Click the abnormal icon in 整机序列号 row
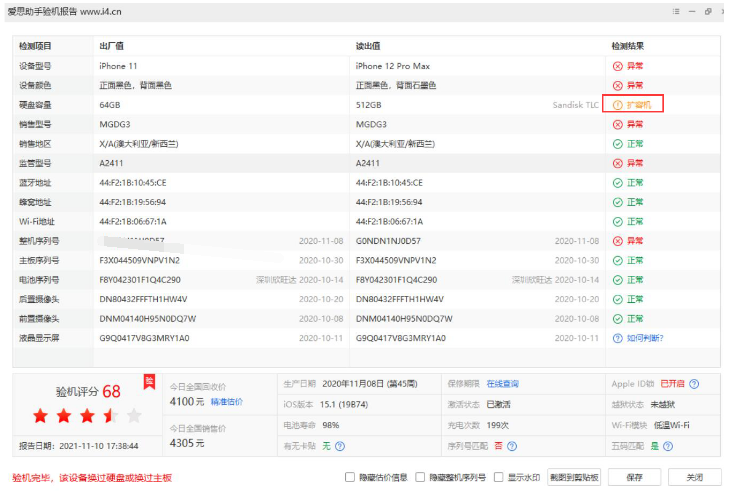Image resolution: width=729 pixels, height=495 pixels. pos(617,241)
